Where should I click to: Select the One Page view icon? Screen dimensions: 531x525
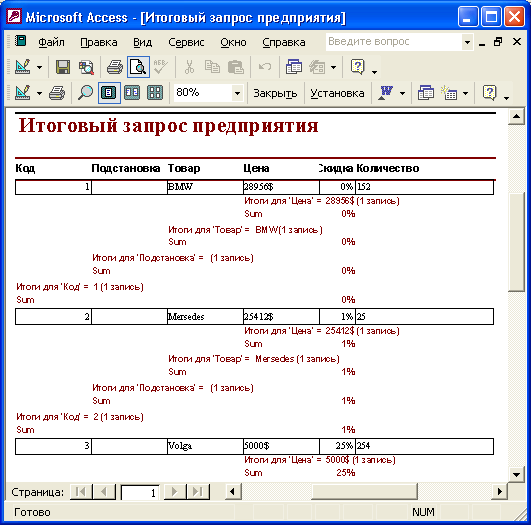tap(109, 92)
